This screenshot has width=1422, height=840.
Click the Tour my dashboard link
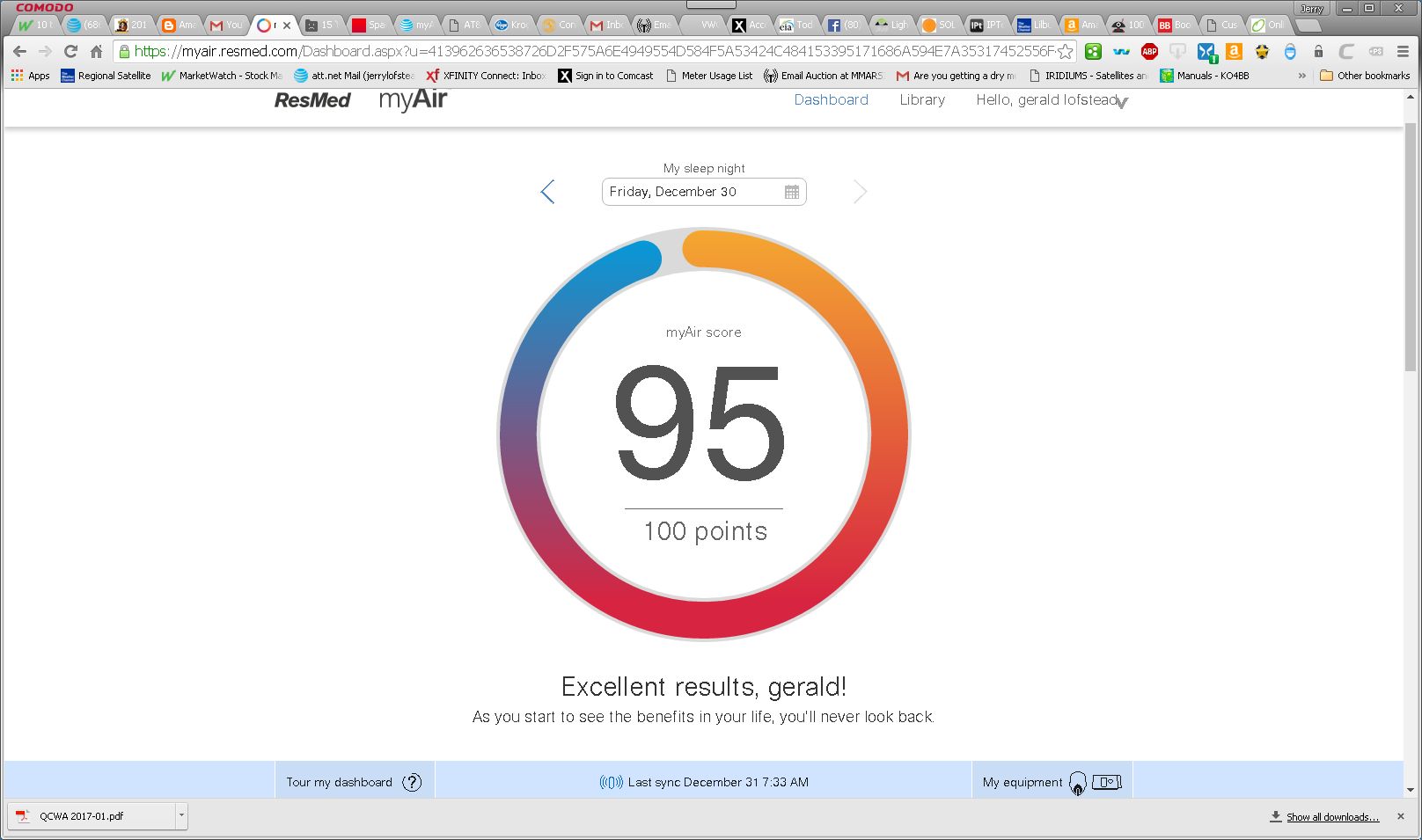pyautogui.click(x=339, y=782)
